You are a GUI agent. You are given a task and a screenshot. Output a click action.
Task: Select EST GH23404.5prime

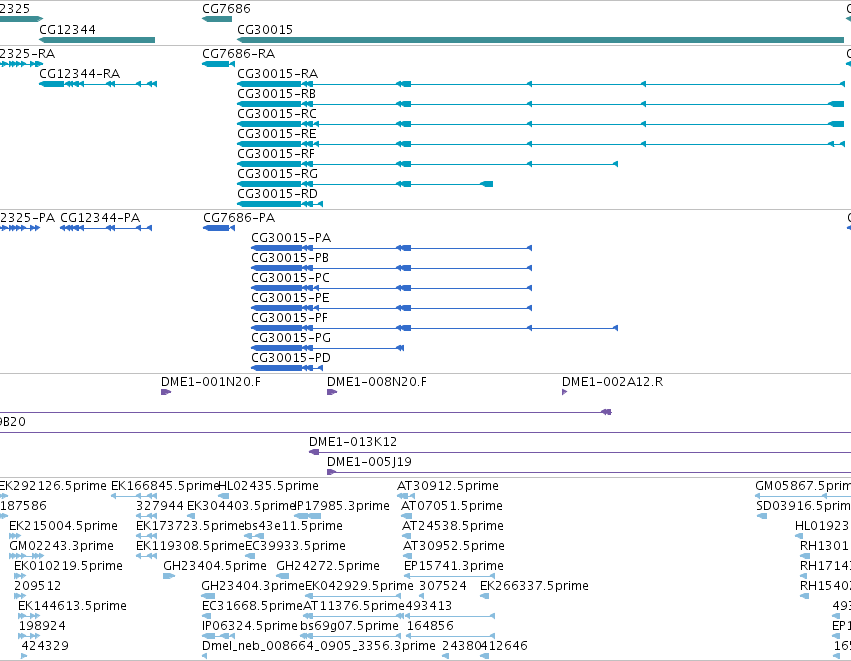click(215, 566)
